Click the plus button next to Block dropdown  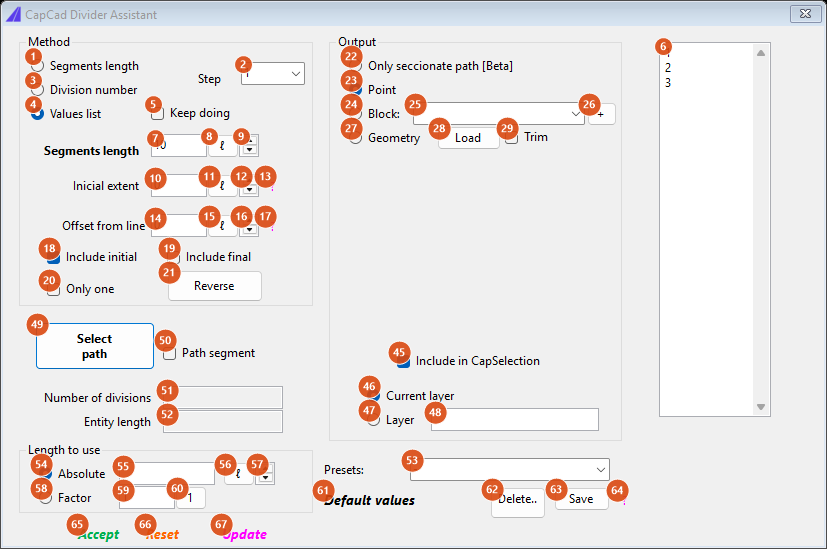[601, 114]
